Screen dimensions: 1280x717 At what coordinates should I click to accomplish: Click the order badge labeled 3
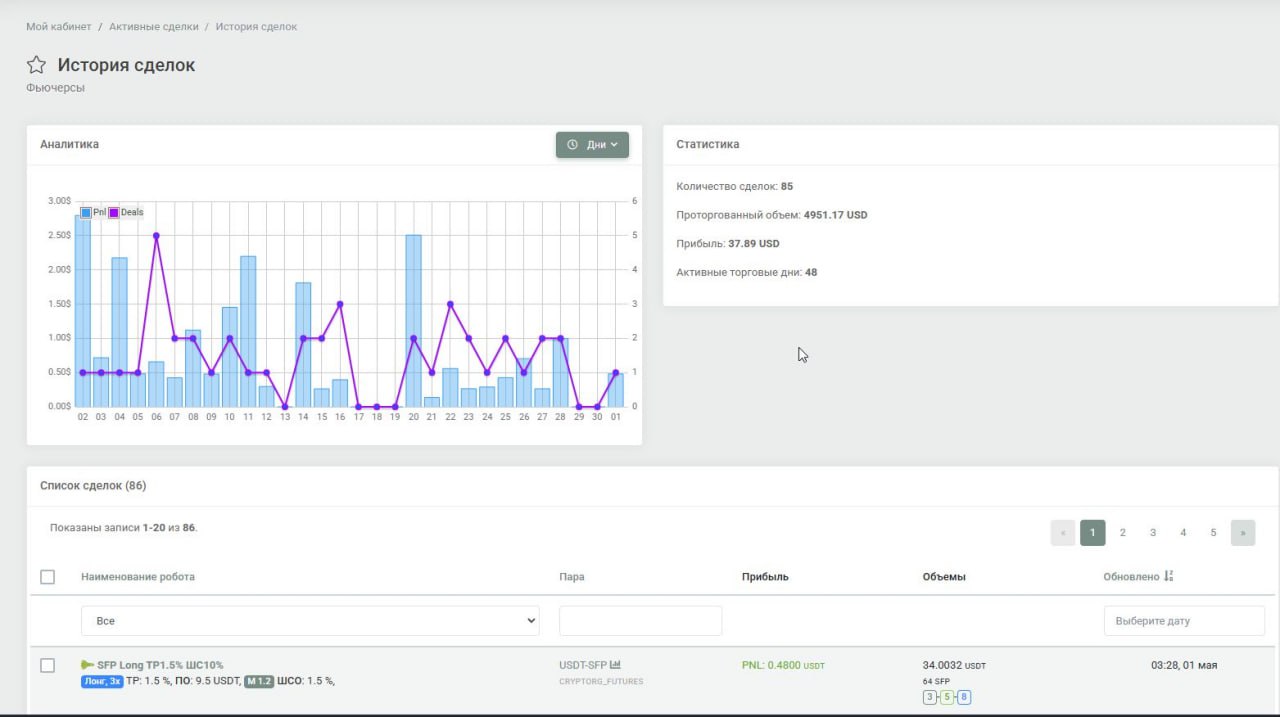930,697
